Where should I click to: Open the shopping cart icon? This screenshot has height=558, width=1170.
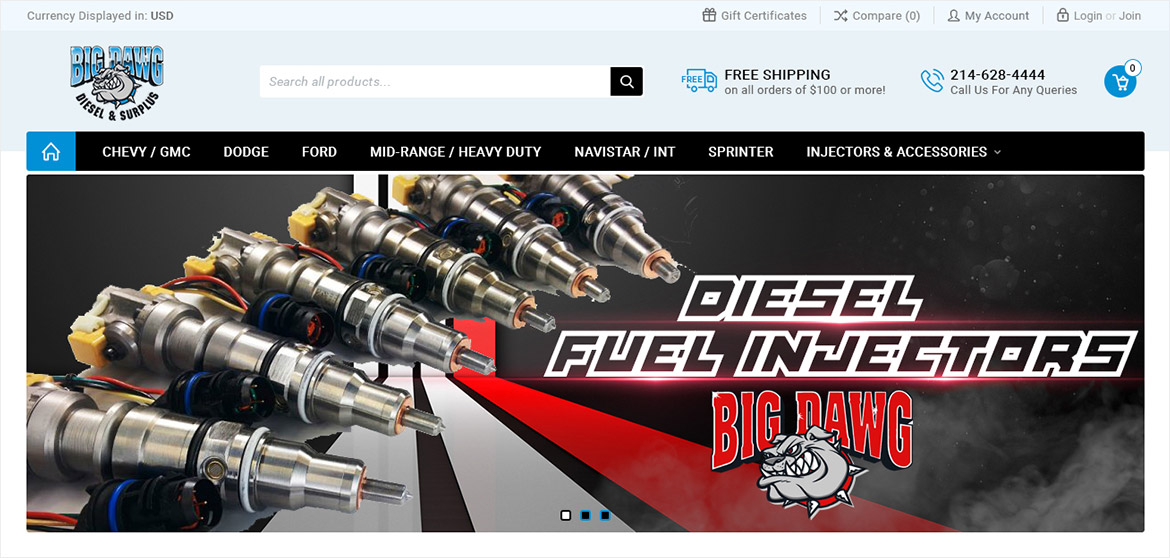coord(1120,81)
